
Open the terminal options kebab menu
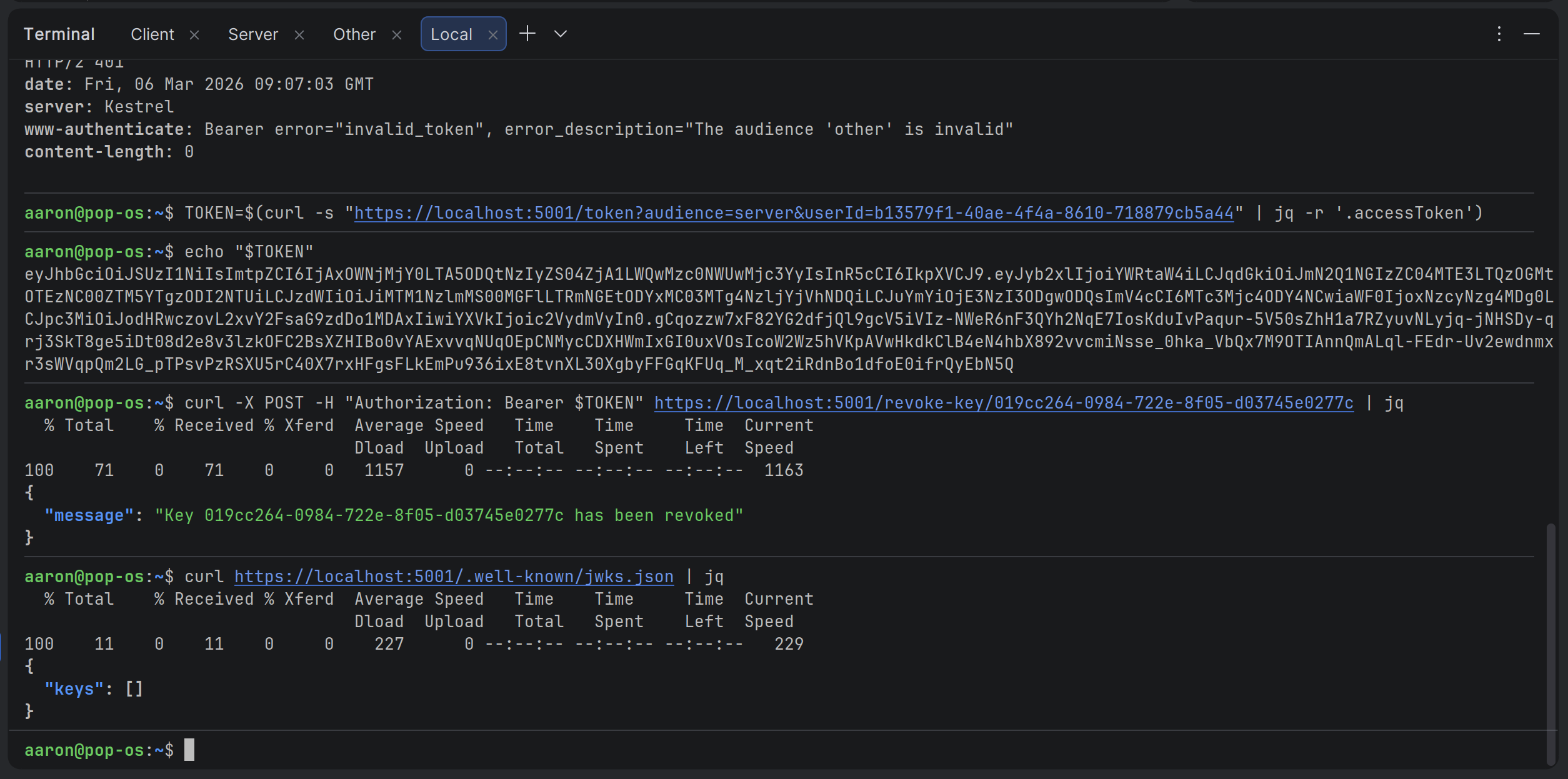coord(1499,34)
